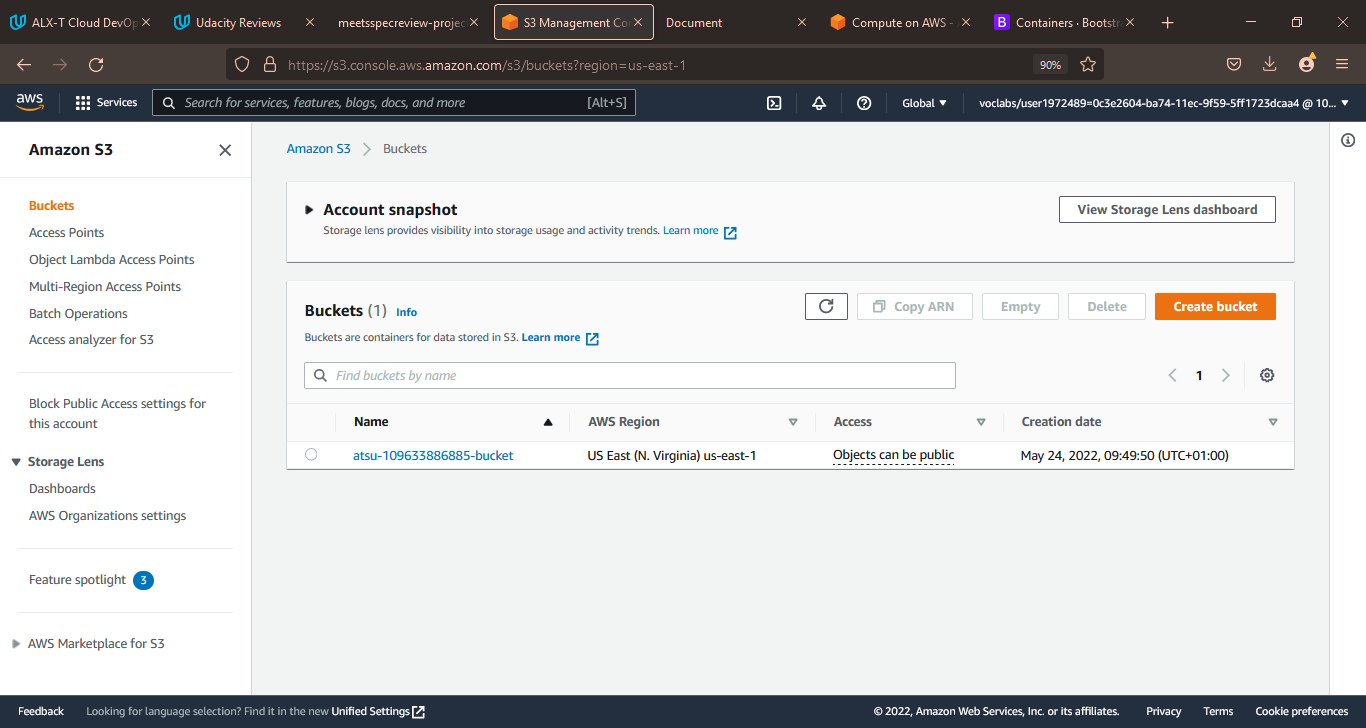Click the tracking protection shield

(241, 64)
